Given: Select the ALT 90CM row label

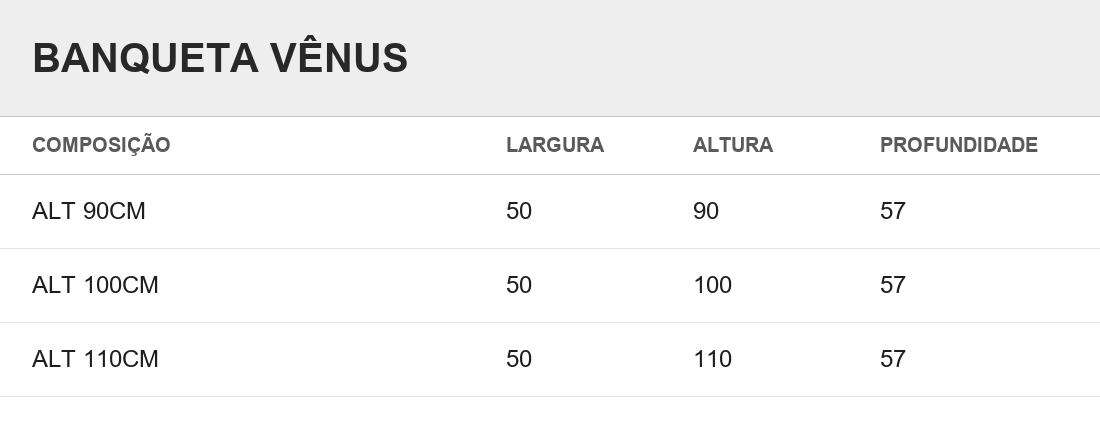Looking at the screenshot, I should 88,210.
